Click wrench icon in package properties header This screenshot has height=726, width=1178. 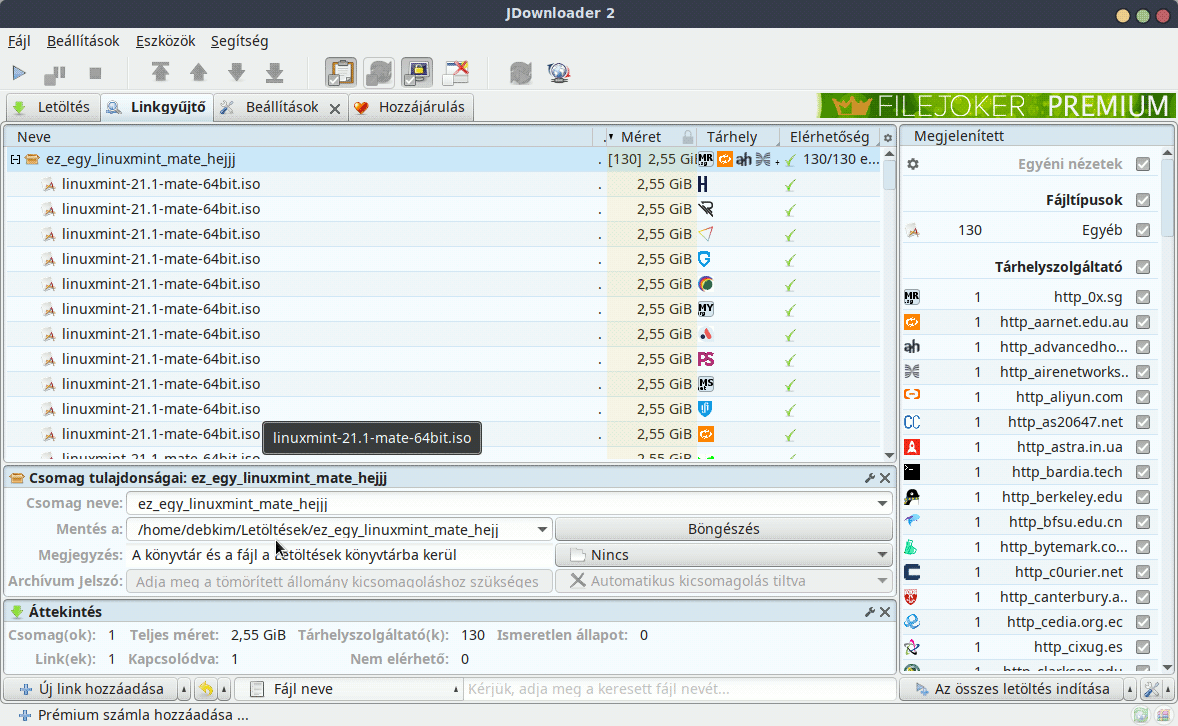click(x=870, y=478)
